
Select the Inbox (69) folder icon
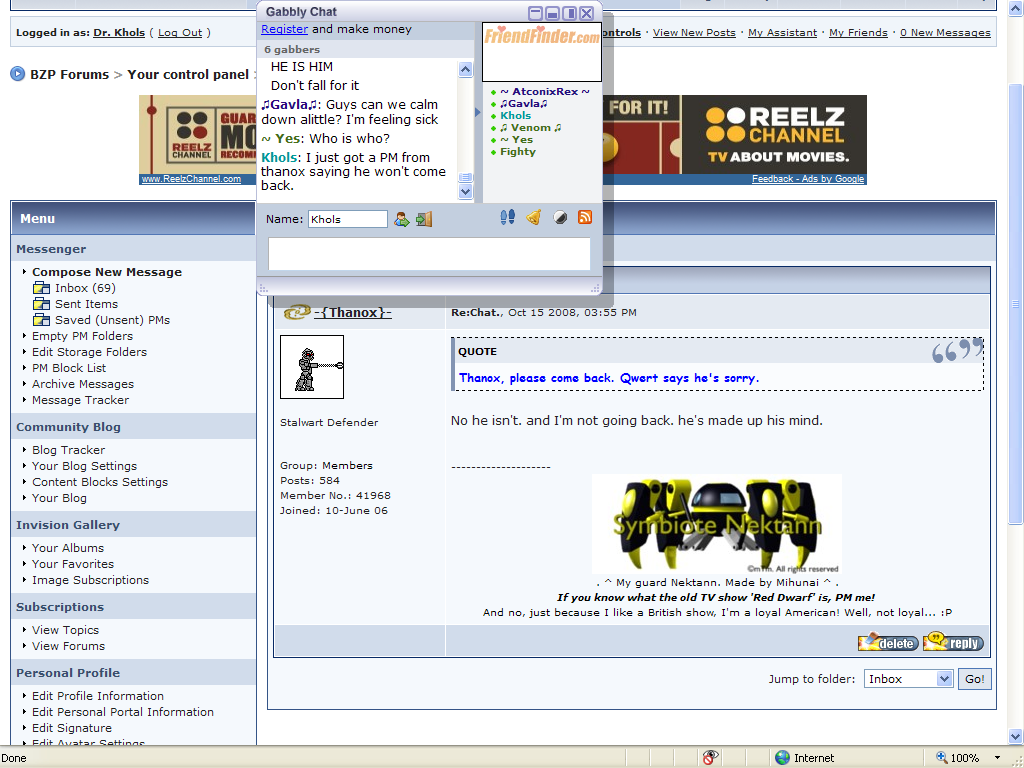[x=41, y=288]
